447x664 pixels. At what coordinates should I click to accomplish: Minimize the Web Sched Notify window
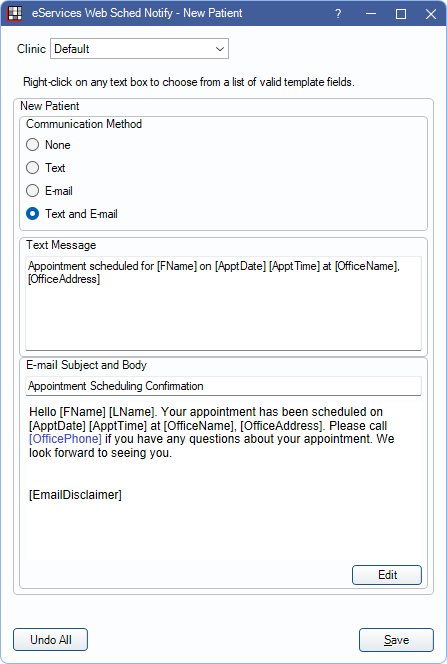[371, 14]
